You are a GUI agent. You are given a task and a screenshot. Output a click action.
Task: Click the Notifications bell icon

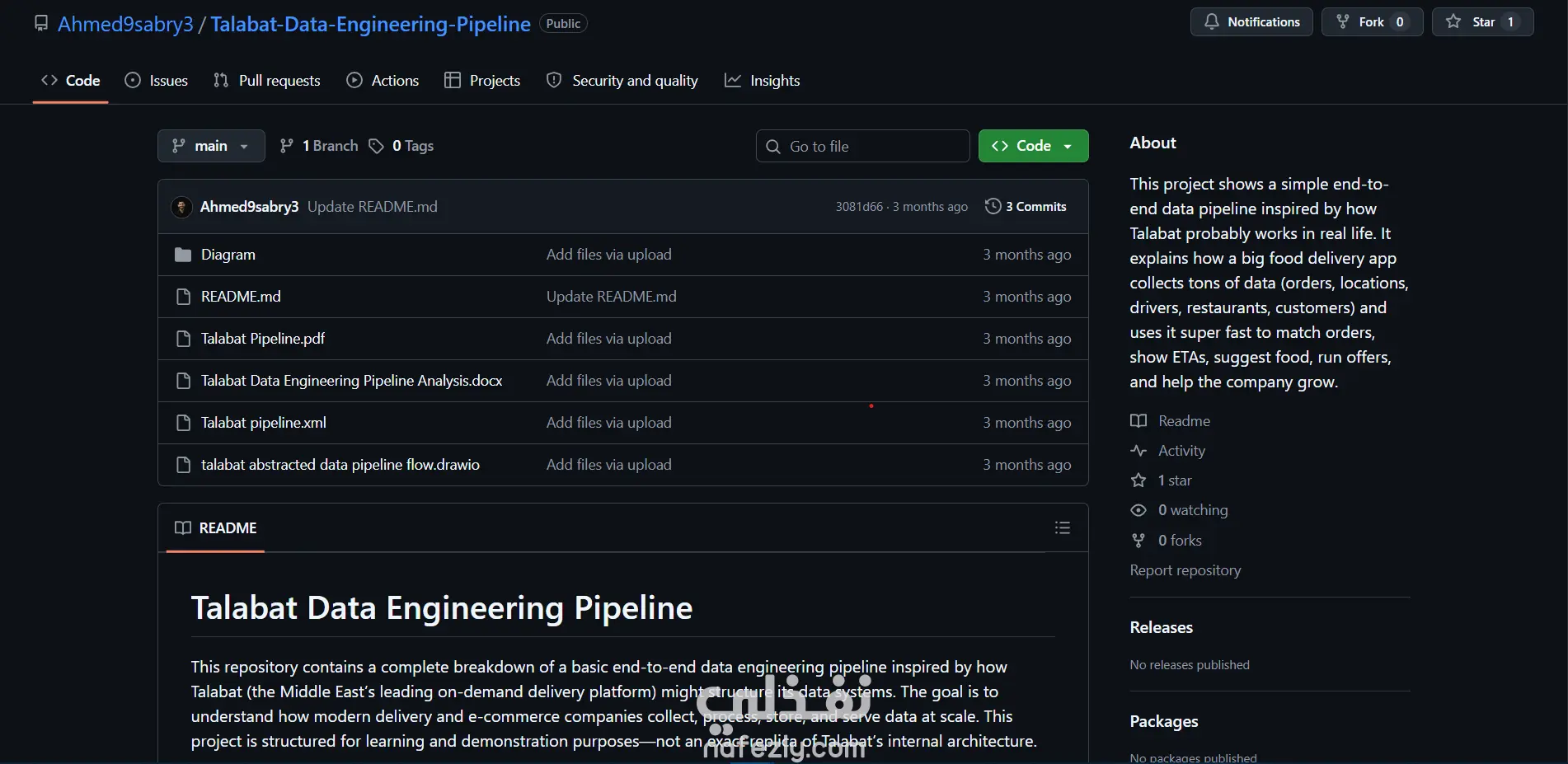[1211, 22]
